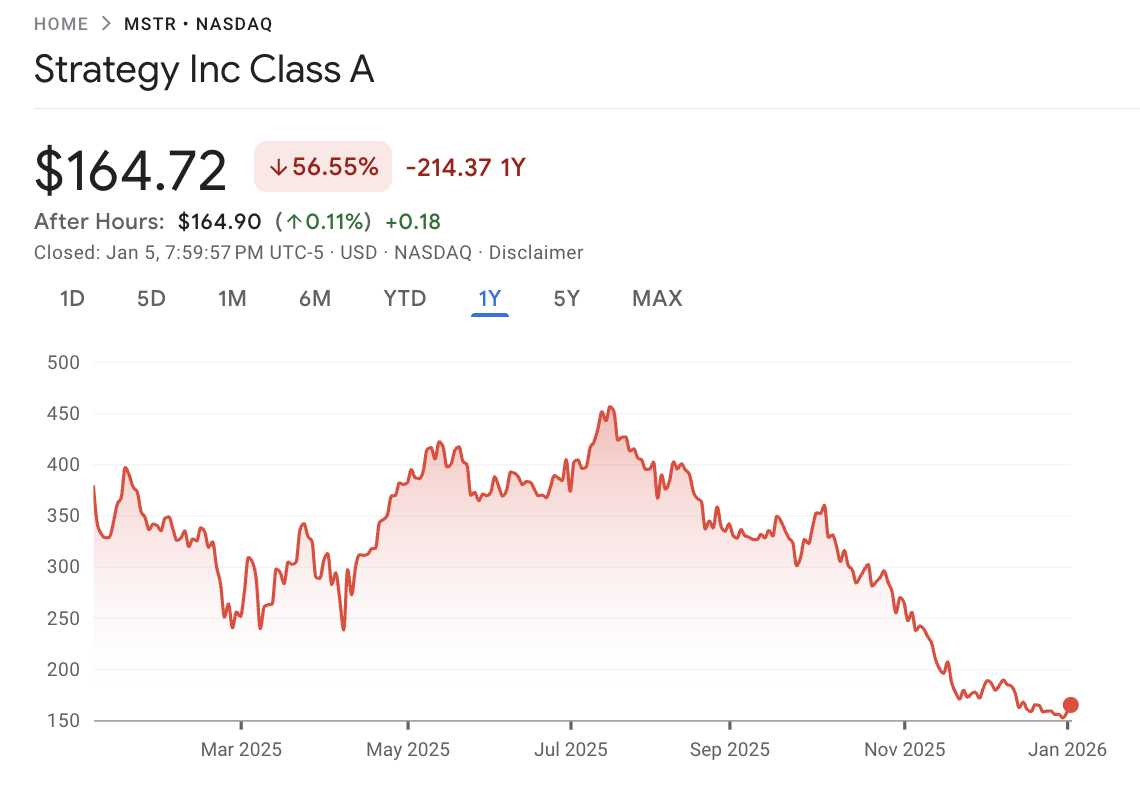Switch chart to 6M range

click(314, 298)
